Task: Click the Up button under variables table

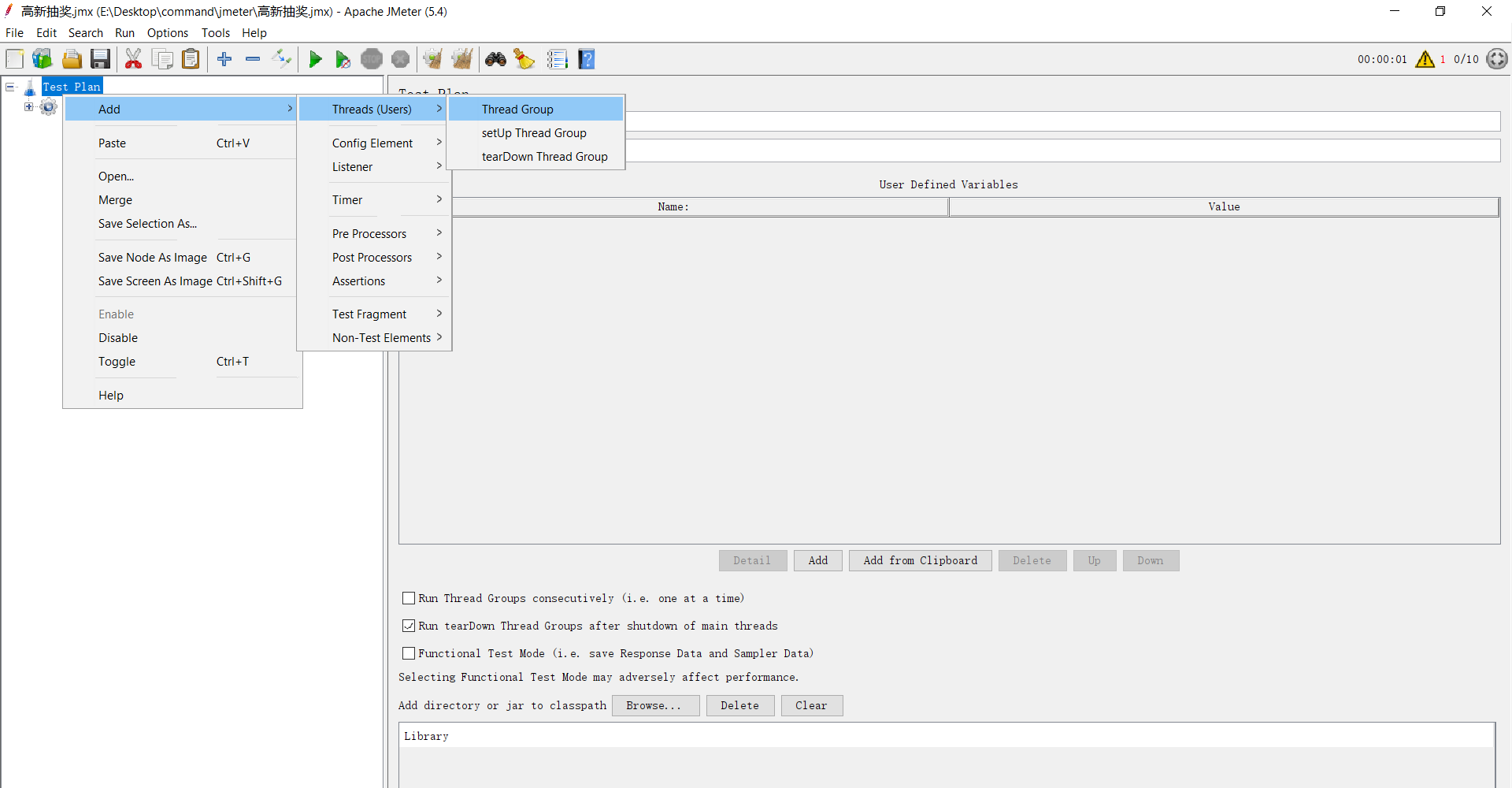Action: pyautogui.click(x=1095, y=561)
